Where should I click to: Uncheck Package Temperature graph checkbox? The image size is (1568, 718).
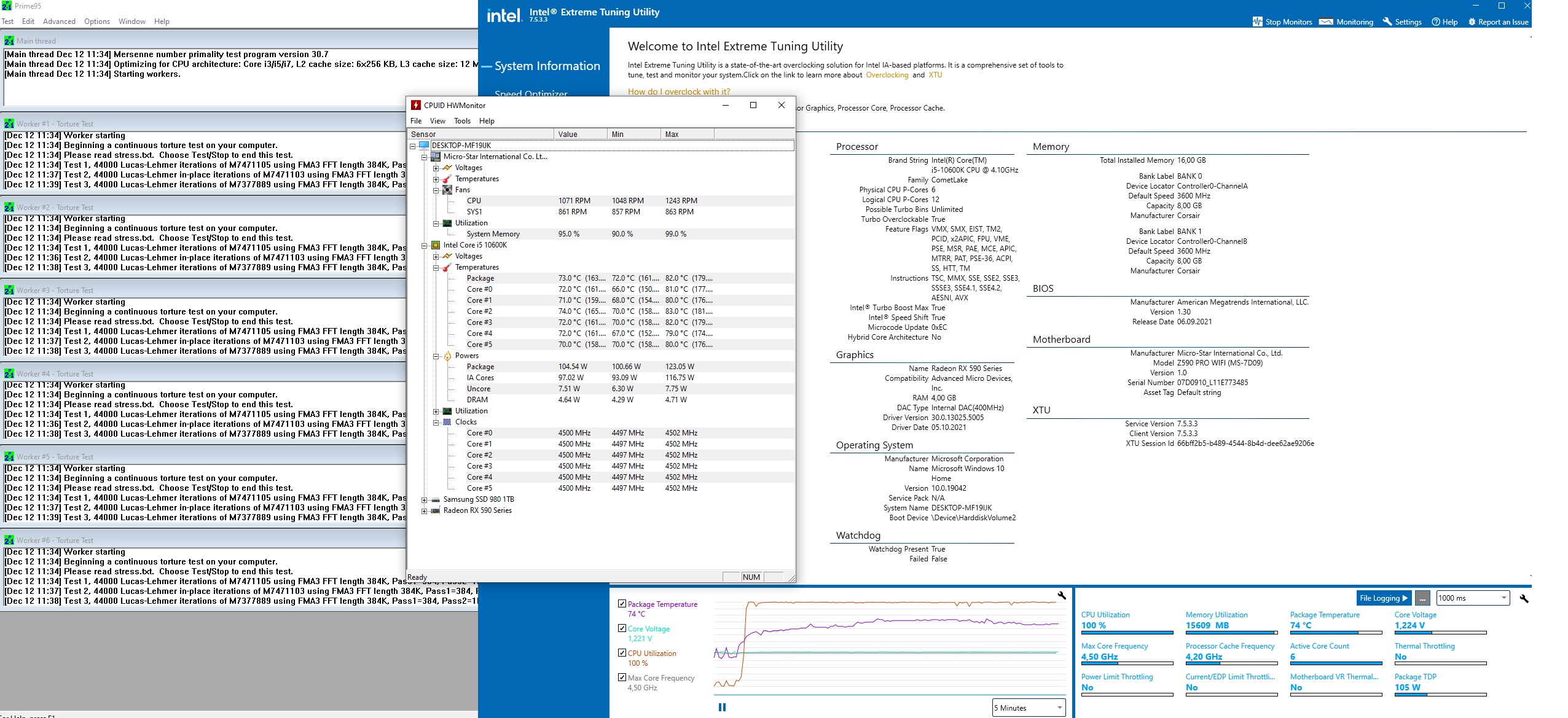click(622, 604)
